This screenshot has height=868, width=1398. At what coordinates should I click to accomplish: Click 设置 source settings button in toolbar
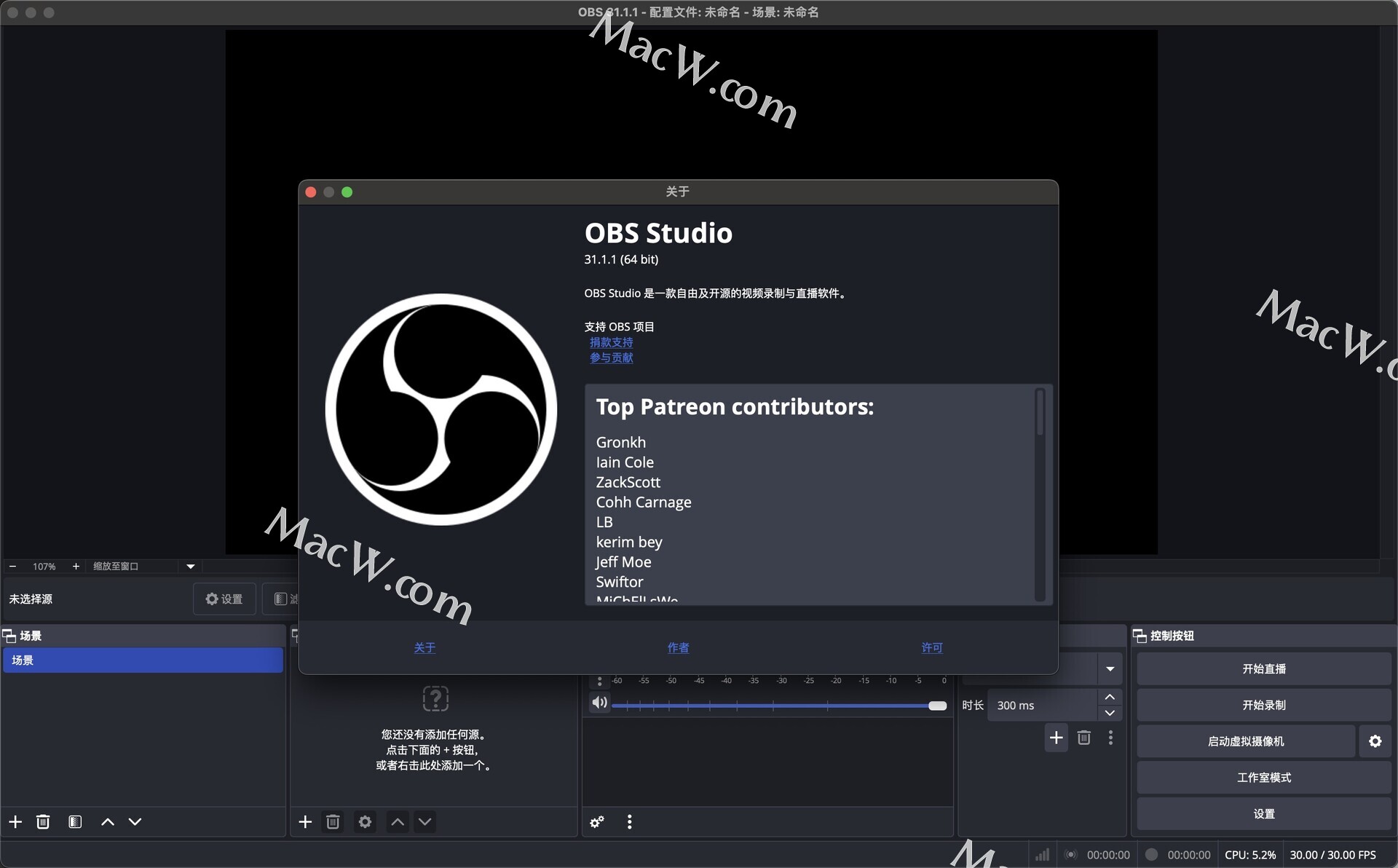point(224,599)
